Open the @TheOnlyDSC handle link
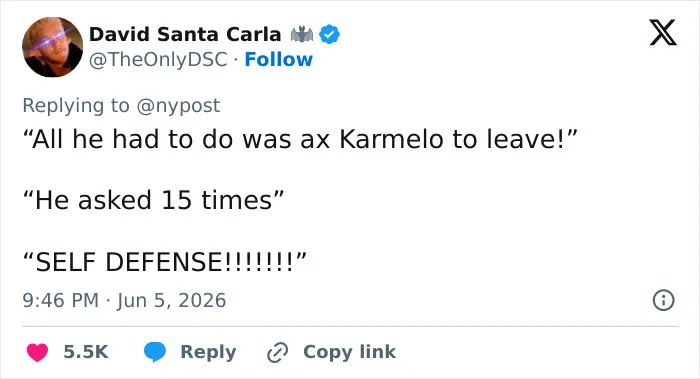Image resolution: width=700 pixels, height=379 pixels. pos(158,60)
